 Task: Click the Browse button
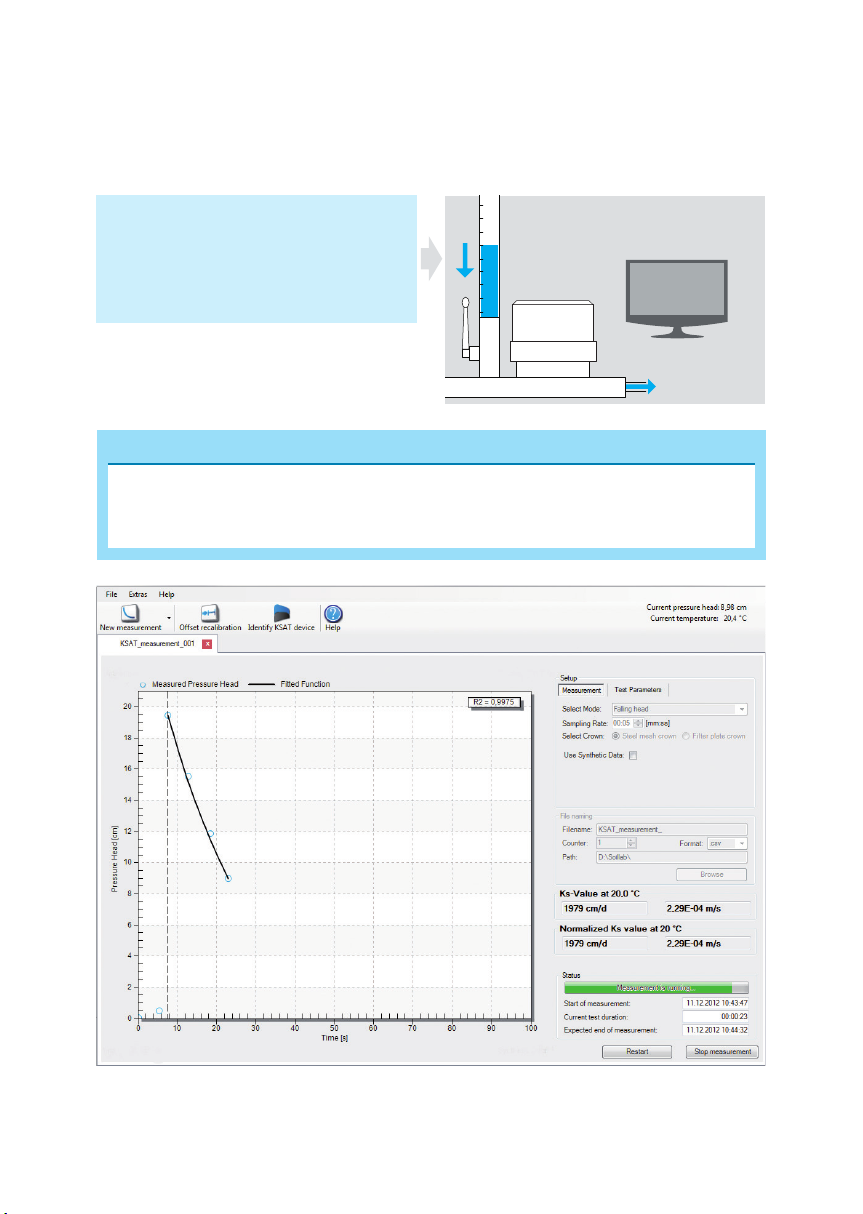(711, 874)
